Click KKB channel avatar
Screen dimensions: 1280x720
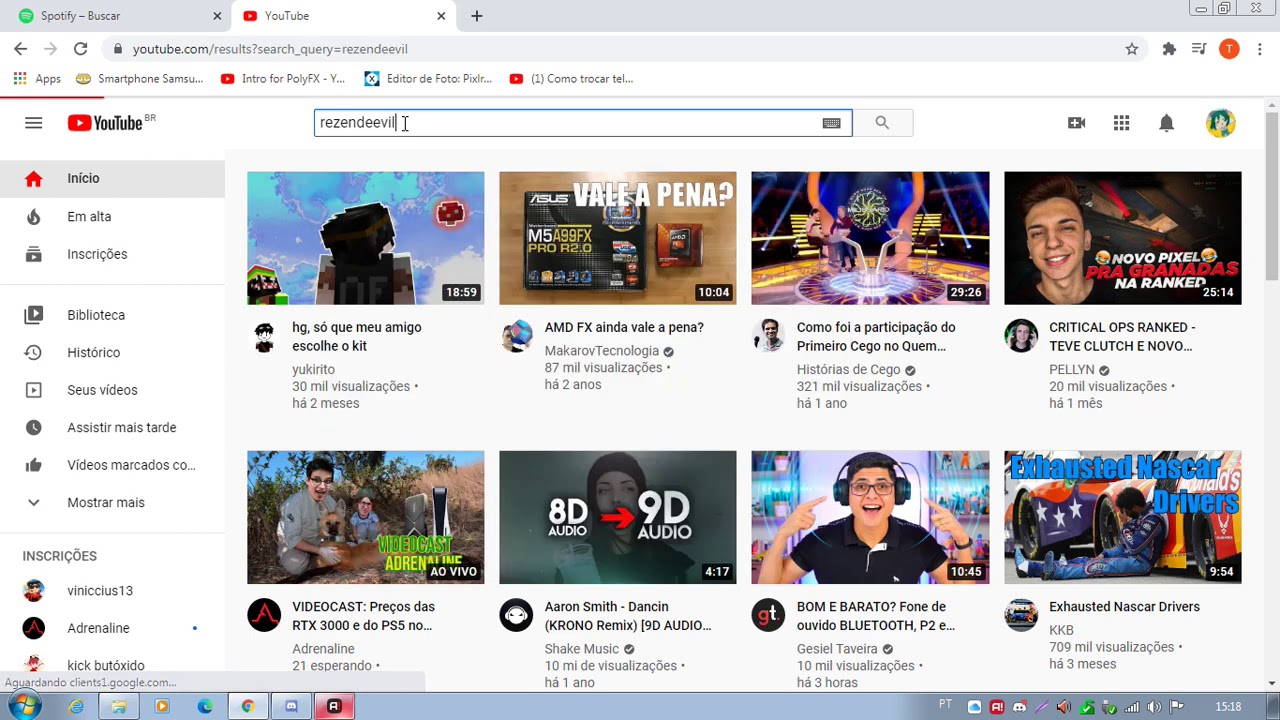[1021, 616]
